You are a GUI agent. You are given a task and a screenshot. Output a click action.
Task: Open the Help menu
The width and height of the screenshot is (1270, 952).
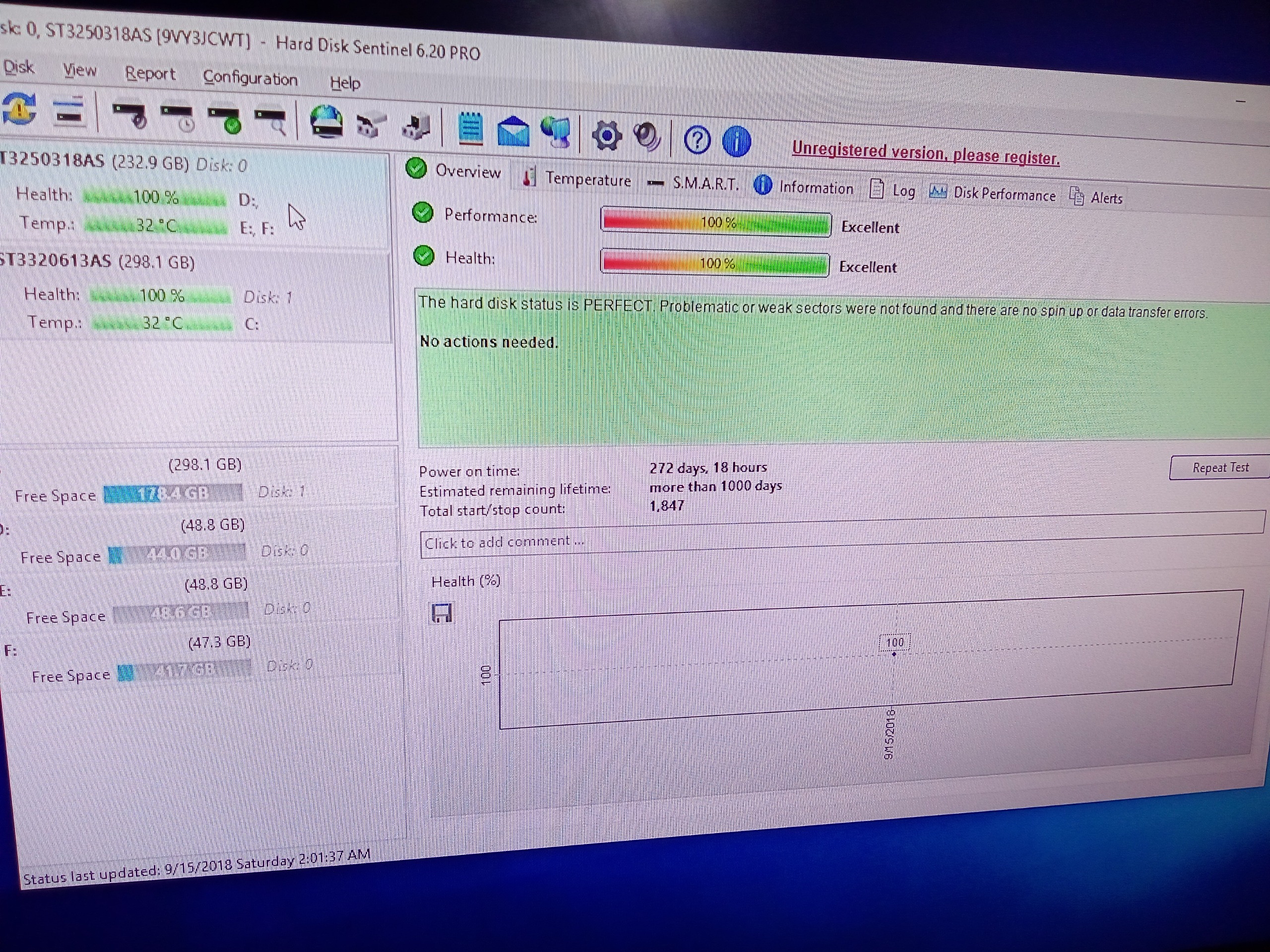coord(344,83)
